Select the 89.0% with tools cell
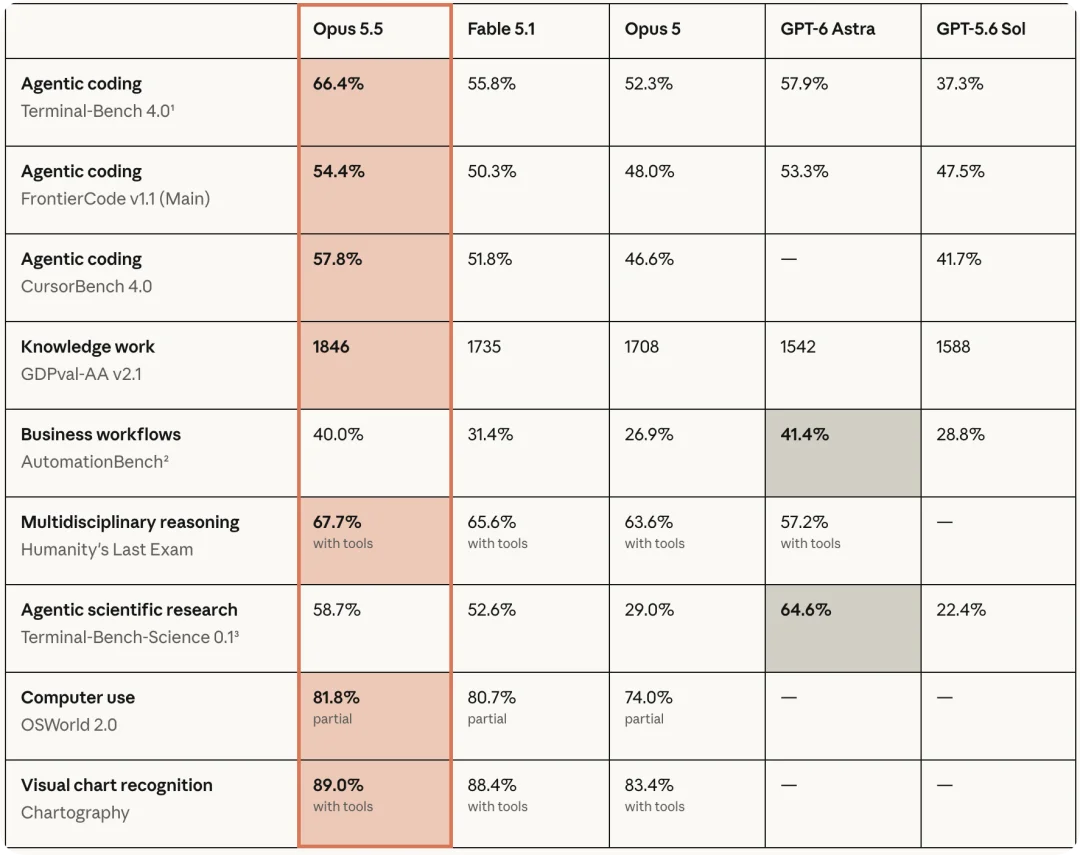The image size is (1080, 855). click(x=375, y=803)
